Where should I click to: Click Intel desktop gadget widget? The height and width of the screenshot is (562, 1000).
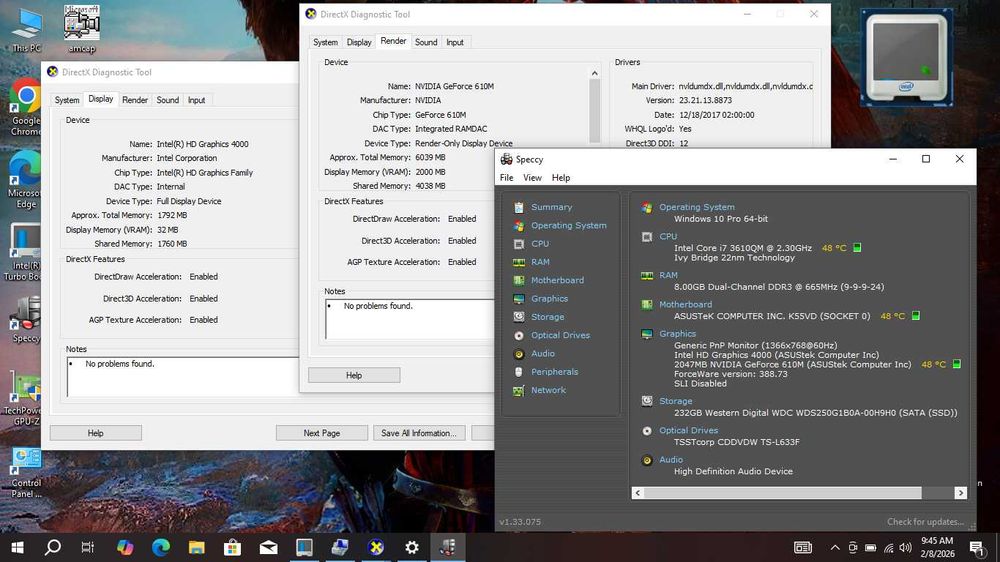coord(906,57)
